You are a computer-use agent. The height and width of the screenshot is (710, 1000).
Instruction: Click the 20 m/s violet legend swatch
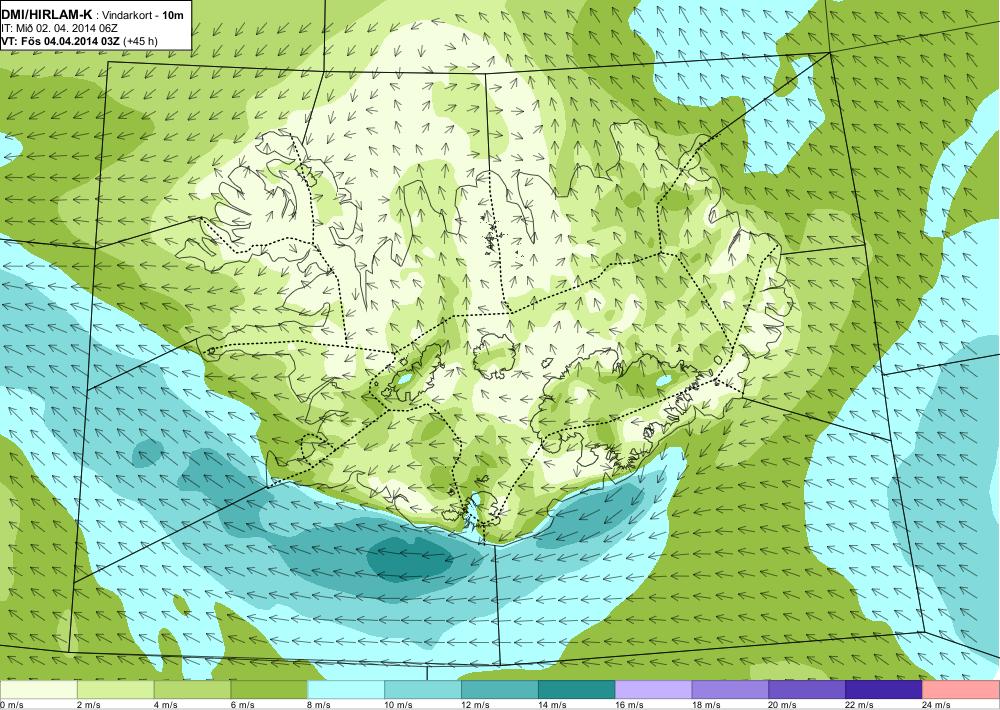coord(807,690)
